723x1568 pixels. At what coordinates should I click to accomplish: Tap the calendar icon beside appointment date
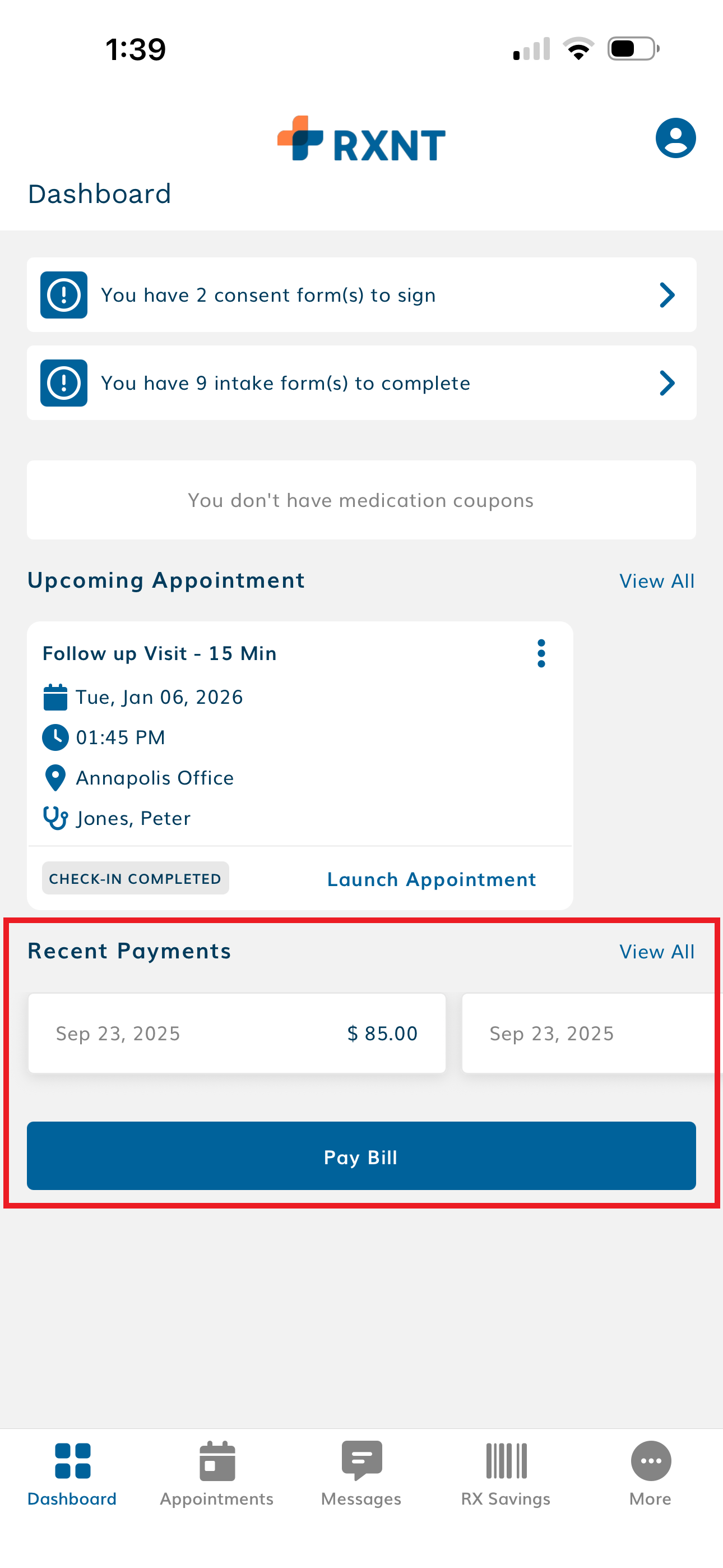point(55,697)
